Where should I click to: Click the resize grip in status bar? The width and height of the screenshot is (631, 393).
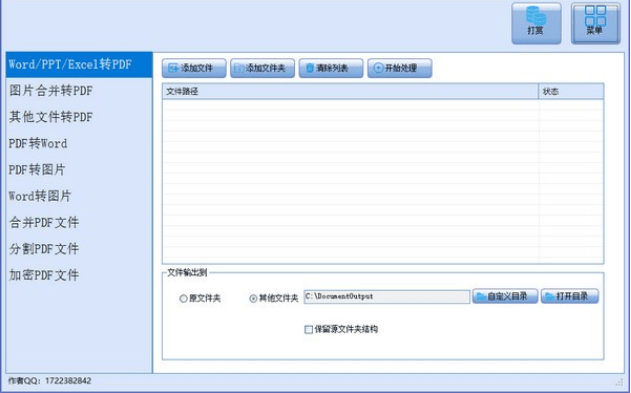click(619, 382)
